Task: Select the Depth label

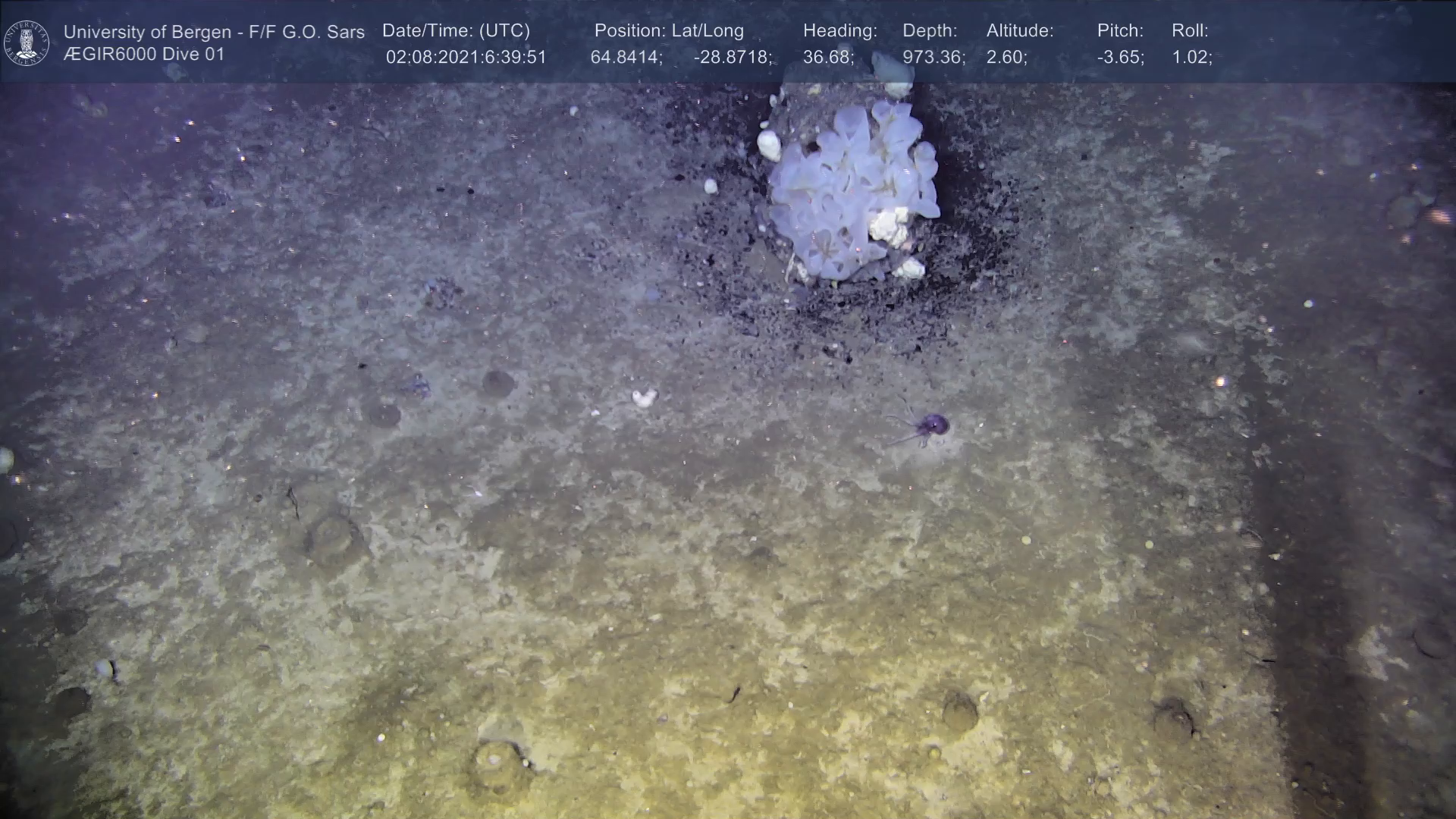Action: click(930, 31)
